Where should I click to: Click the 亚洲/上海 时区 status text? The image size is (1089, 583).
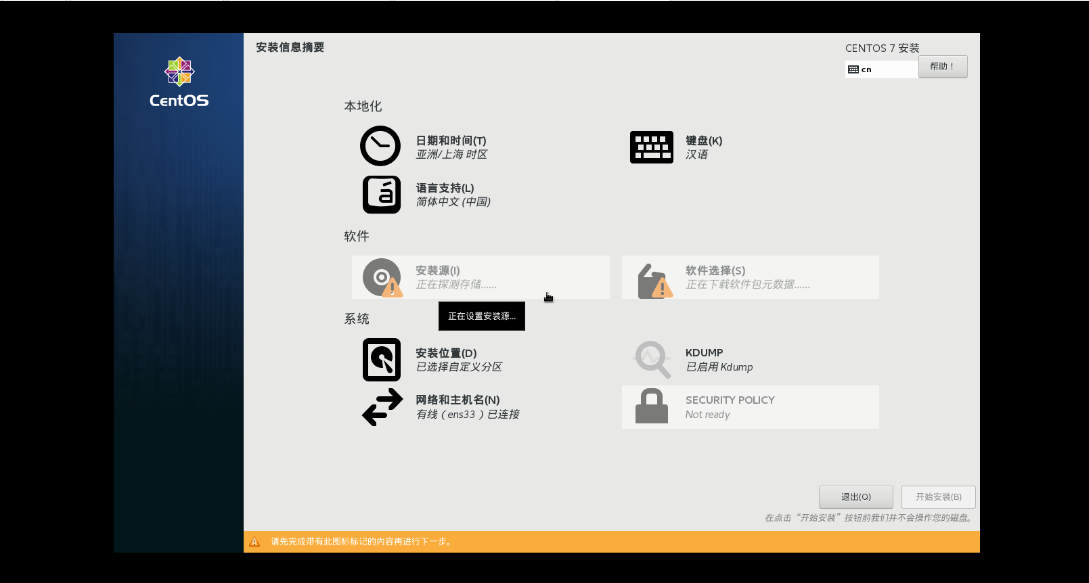click(x=451, y=154)
